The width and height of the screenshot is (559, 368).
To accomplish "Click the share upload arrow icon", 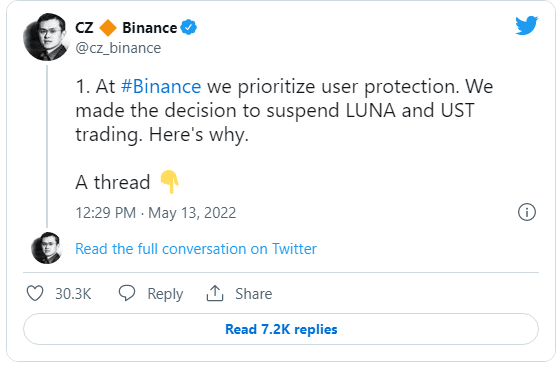I will coord(215,293).
